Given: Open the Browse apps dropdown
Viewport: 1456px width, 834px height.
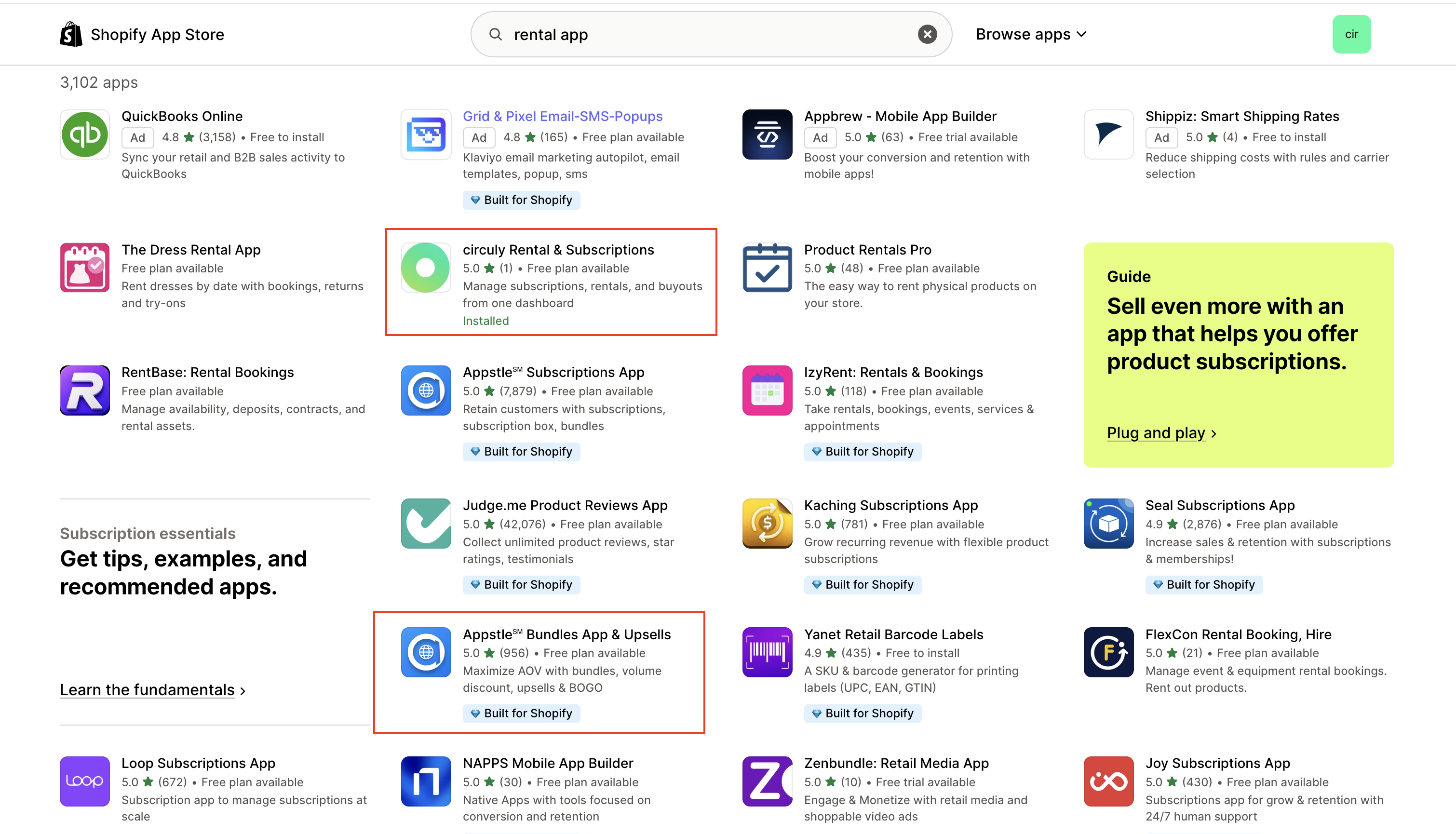Looking at the screenshot, I should click(1031, 34).
